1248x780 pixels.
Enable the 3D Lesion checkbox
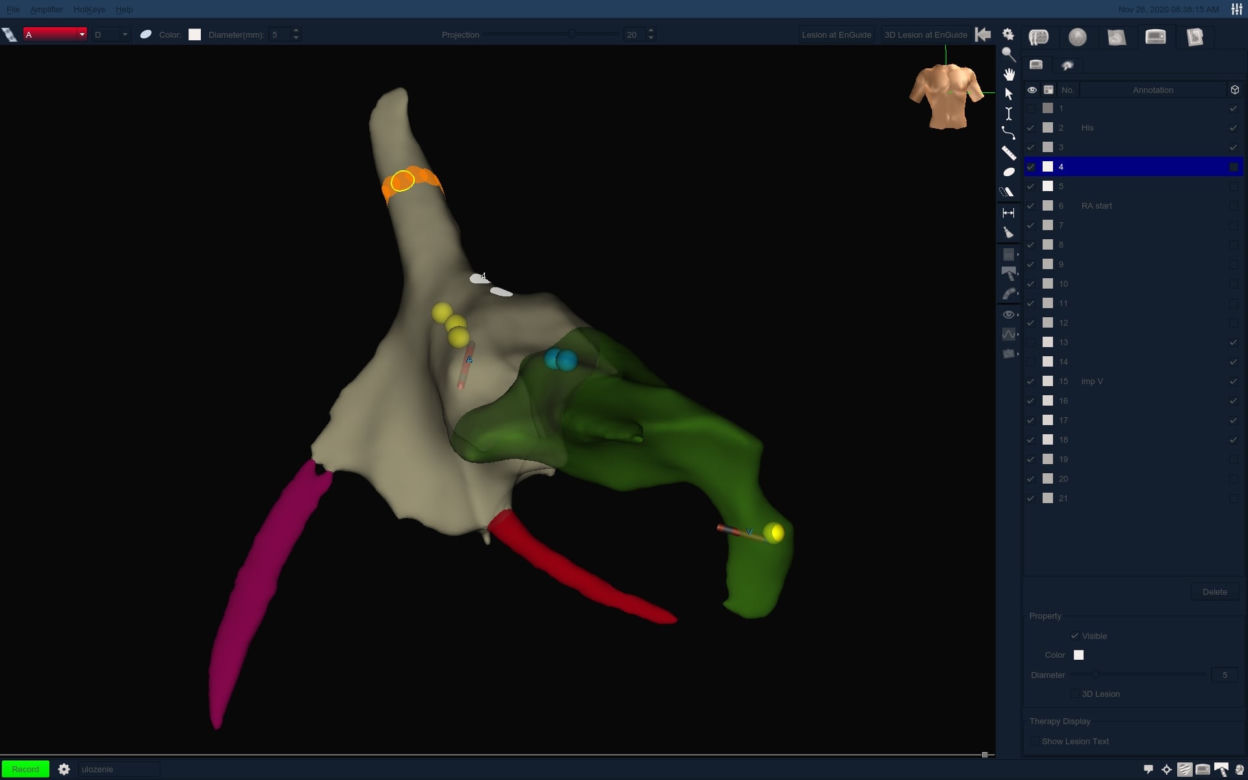pos(1075,694)
